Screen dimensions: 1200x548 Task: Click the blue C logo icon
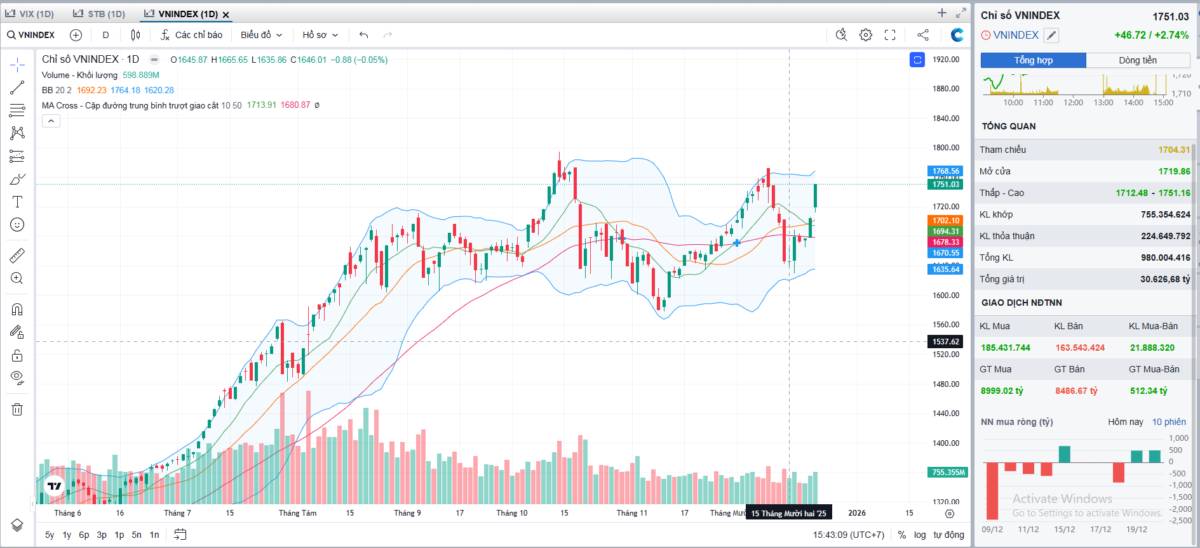click(957, 35)
